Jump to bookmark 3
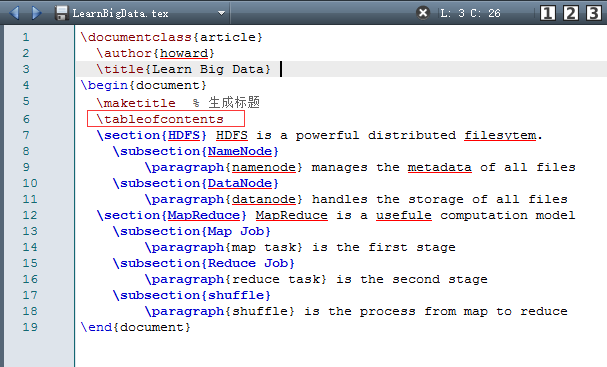The height and width of the screenshot is (367, 607). (593, 13)
